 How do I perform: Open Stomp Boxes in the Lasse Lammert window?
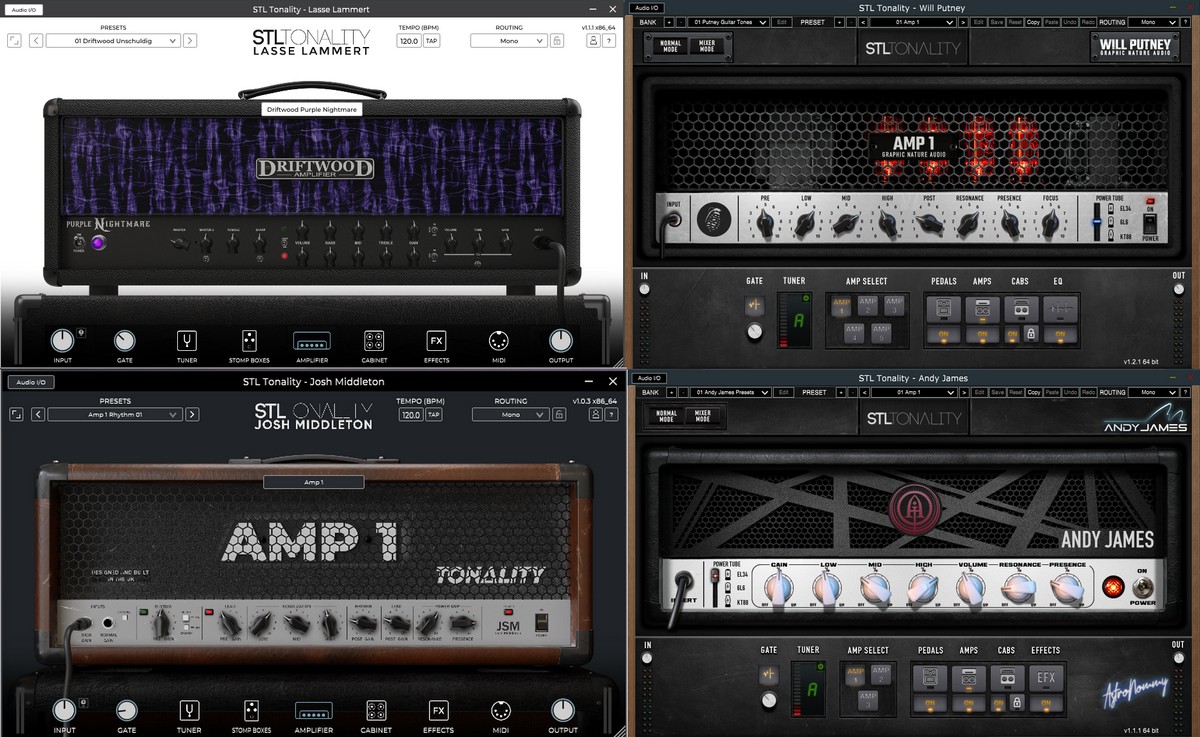pyautogui.click(x=250, y=341)
